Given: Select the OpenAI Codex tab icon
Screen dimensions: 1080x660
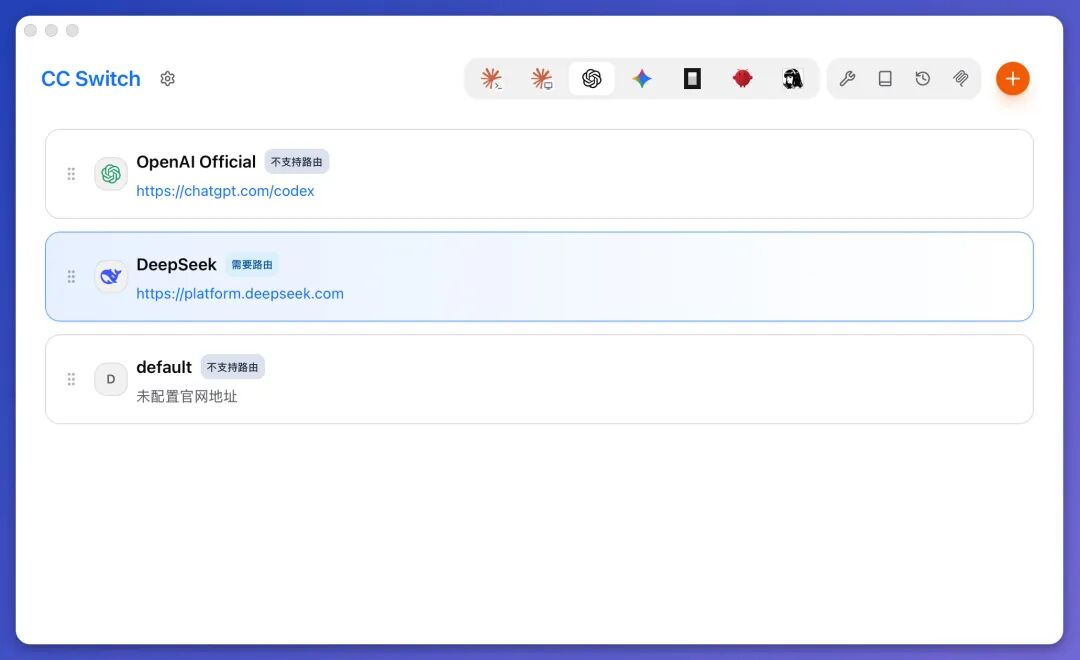Looking at the screenshot, I should (592, 79).
